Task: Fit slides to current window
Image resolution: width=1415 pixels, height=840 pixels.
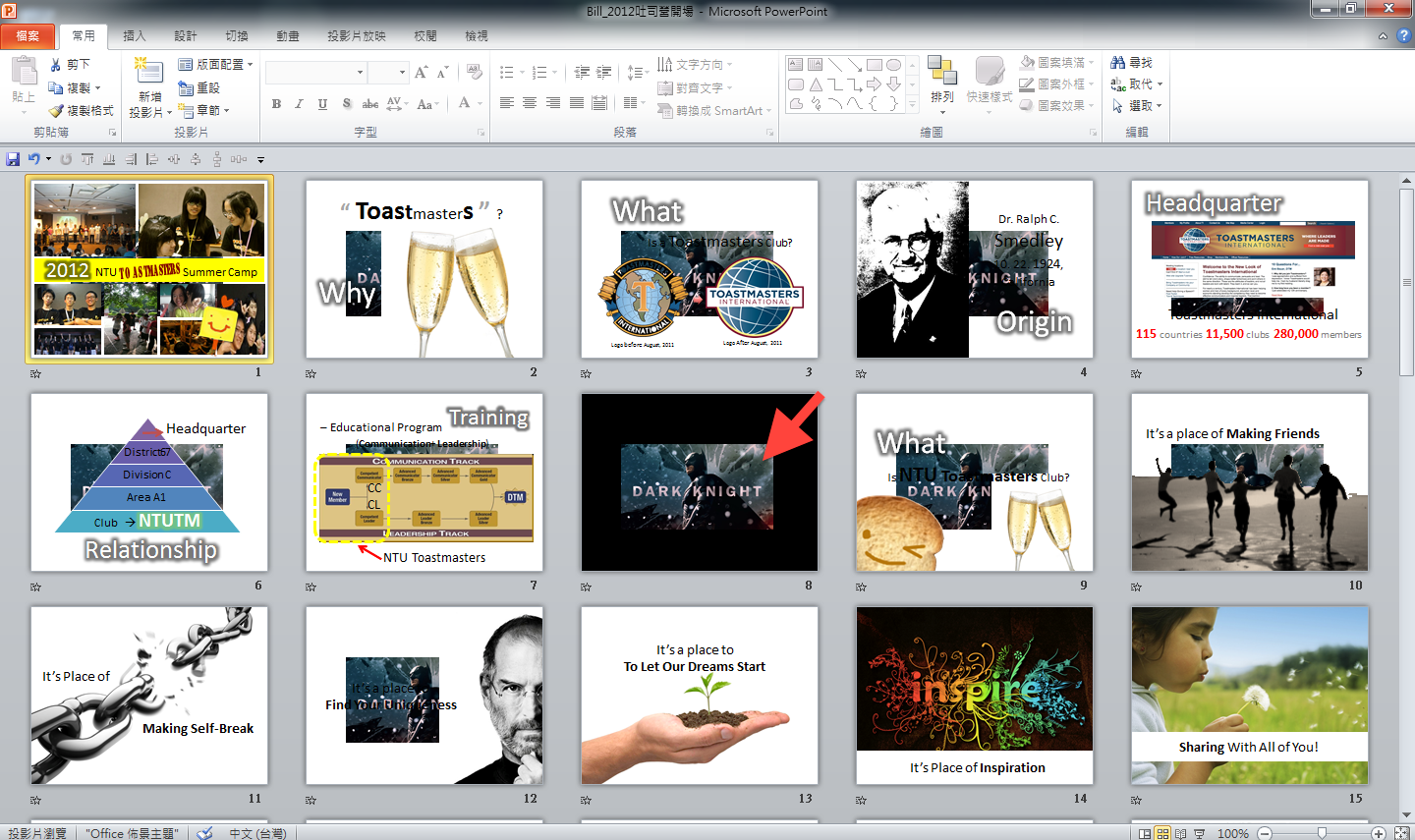Action: [x=1402, y=833]
